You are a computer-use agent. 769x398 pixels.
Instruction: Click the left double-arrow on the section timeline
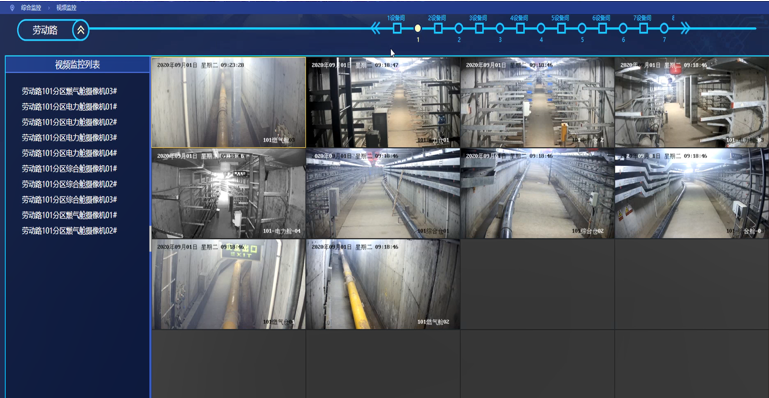pos(376,28)
